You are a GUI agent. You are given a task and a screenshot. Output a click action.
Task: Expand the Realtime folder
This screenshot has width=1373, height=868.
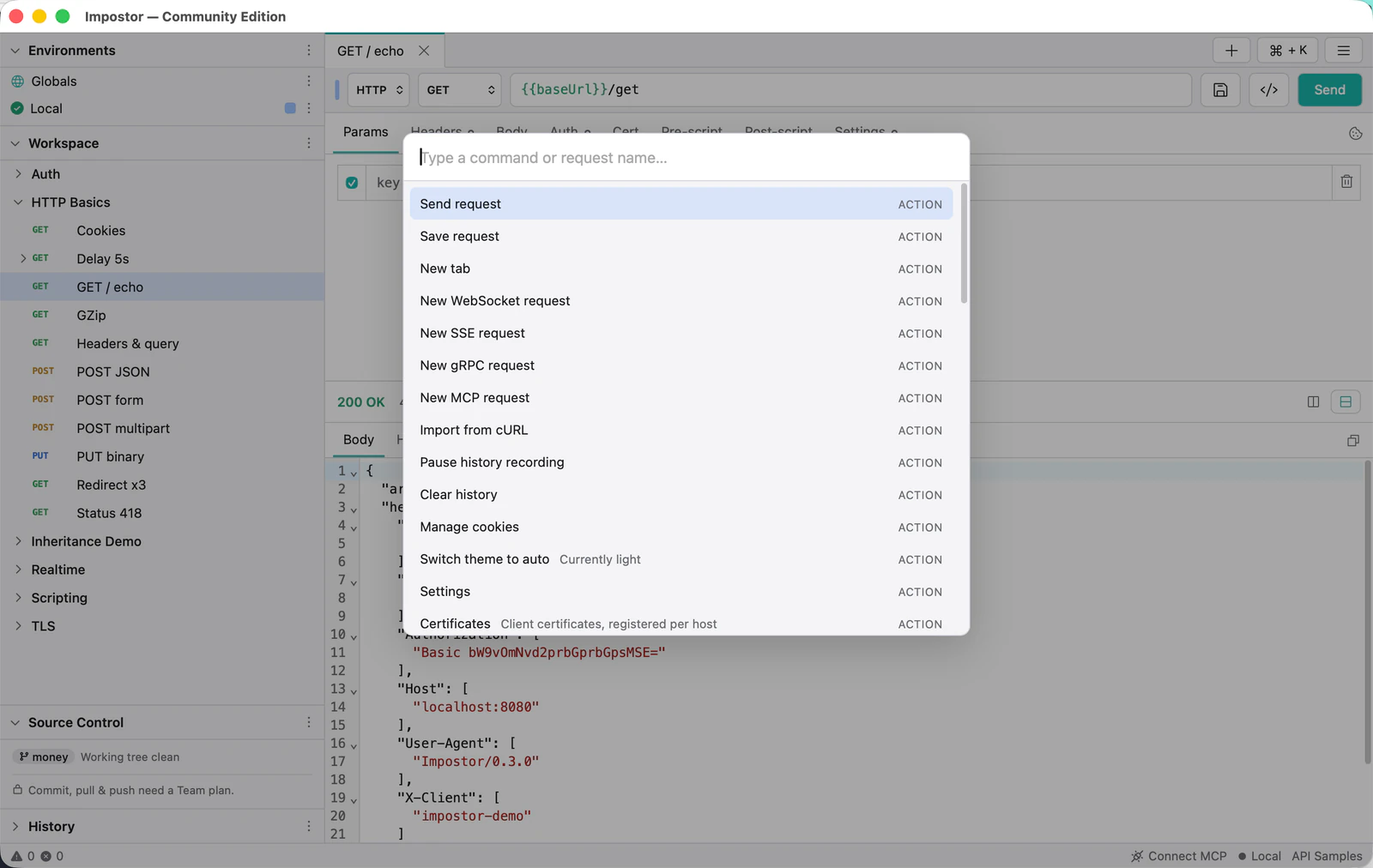tap(18, 570)
